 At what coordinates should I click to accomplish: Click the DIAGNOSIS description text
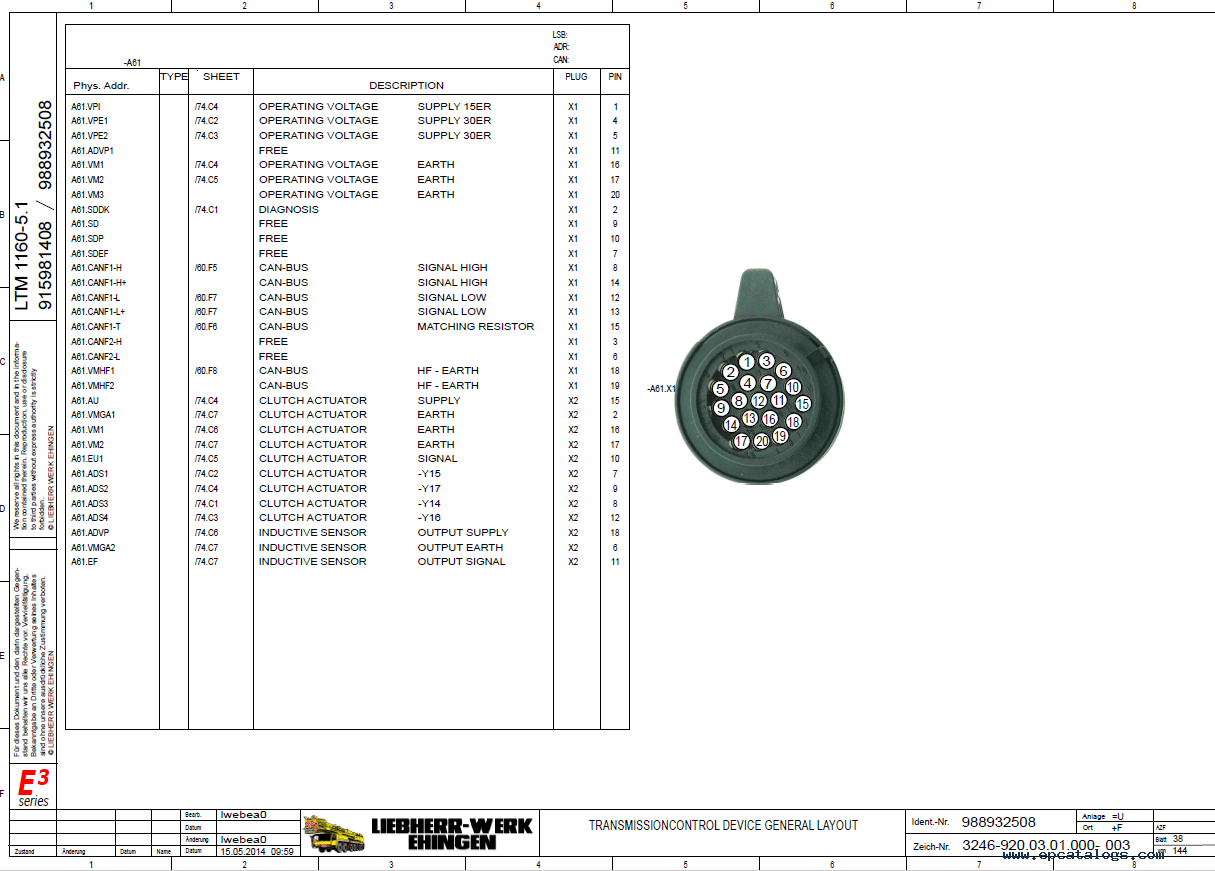[x=289, y=210]
